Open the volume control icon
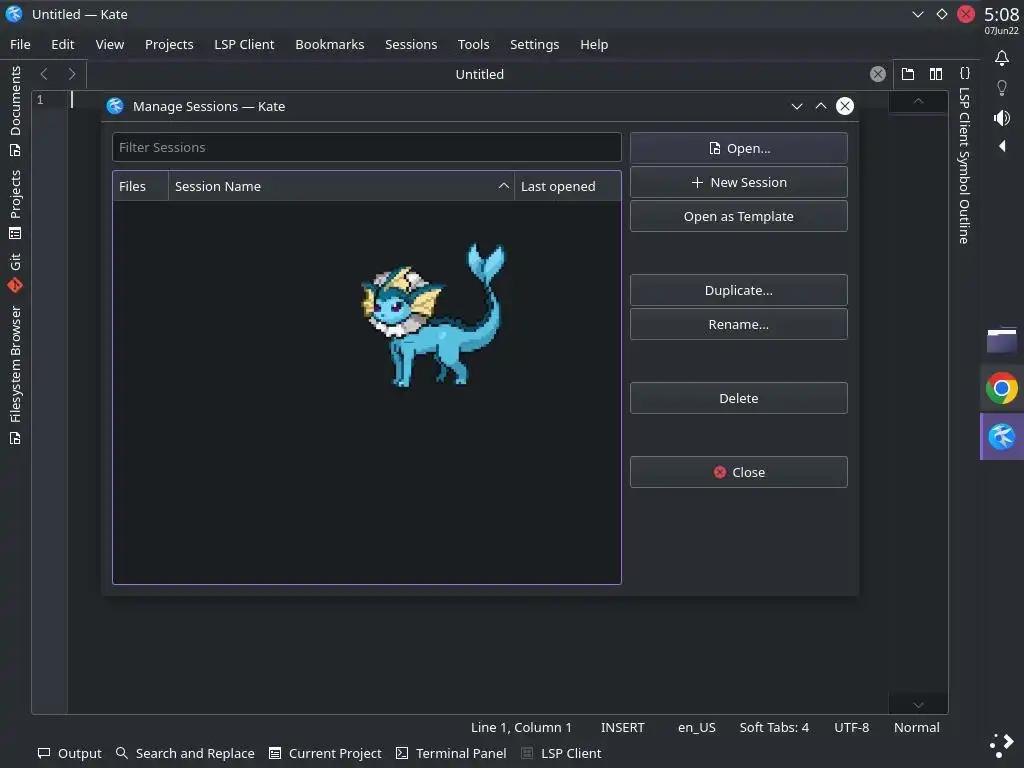Viewport: 1024px width, 768px height. click(1002, 118)
